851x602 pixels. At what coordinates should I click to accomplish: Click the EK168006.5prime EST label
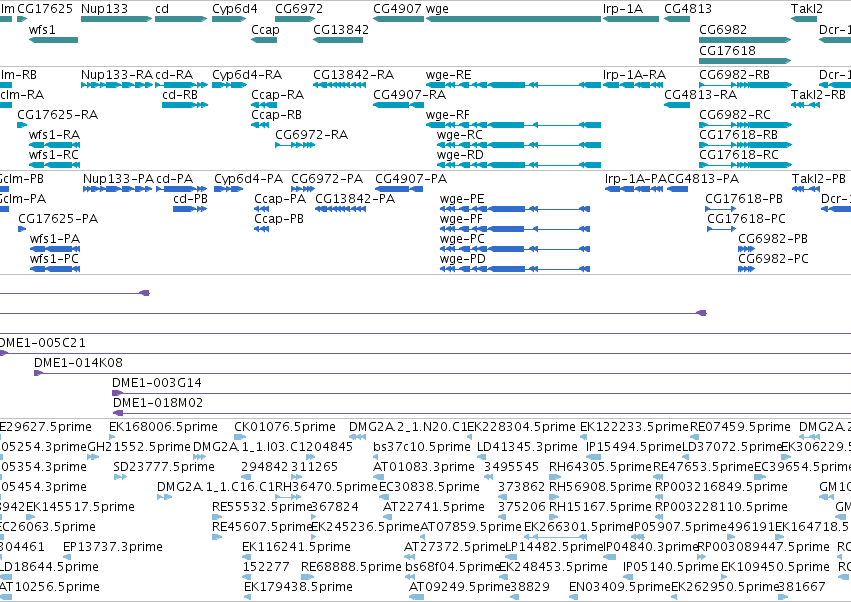pos(163,427)
